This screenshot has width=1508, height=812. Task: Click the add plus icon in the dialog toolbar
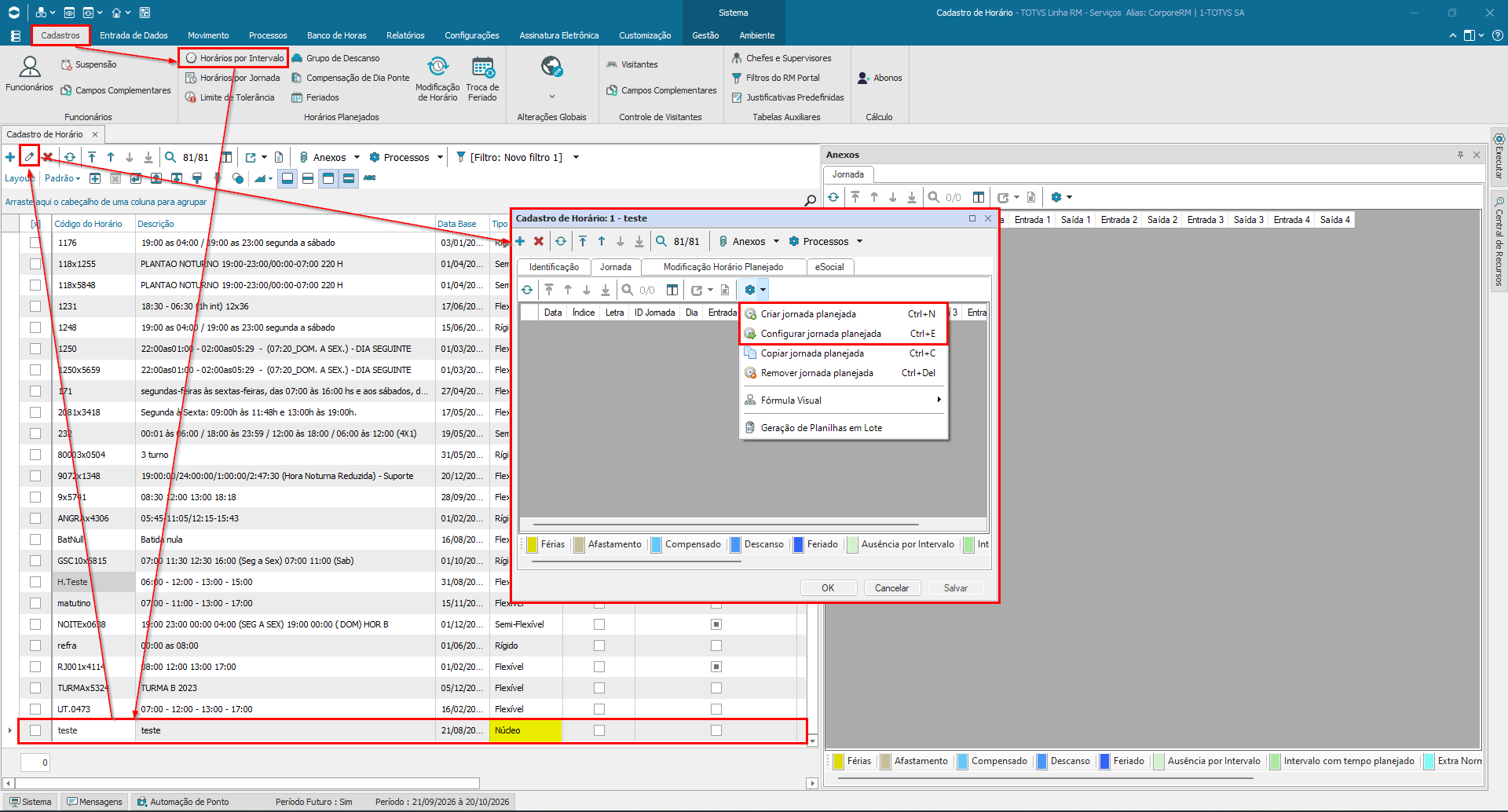pos(520,241)
